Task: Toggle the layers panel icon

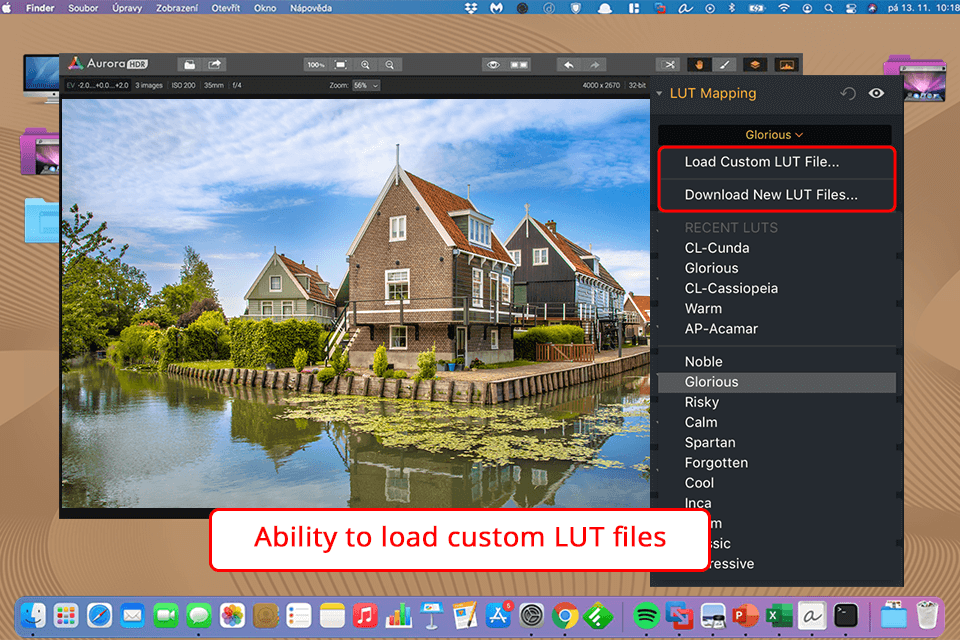Action: click(755, 64)
